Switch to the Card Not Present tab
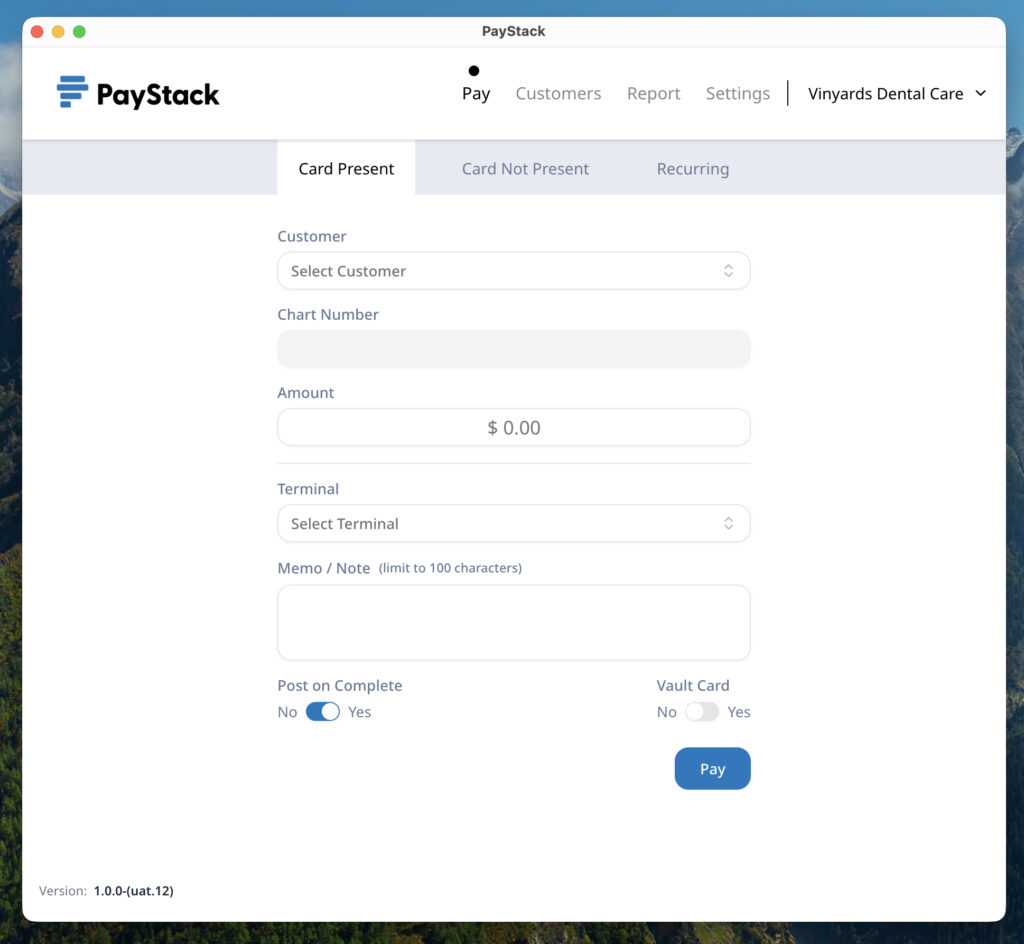The height and width of the screenshot is (944, 1024). (x=525, y=168)
